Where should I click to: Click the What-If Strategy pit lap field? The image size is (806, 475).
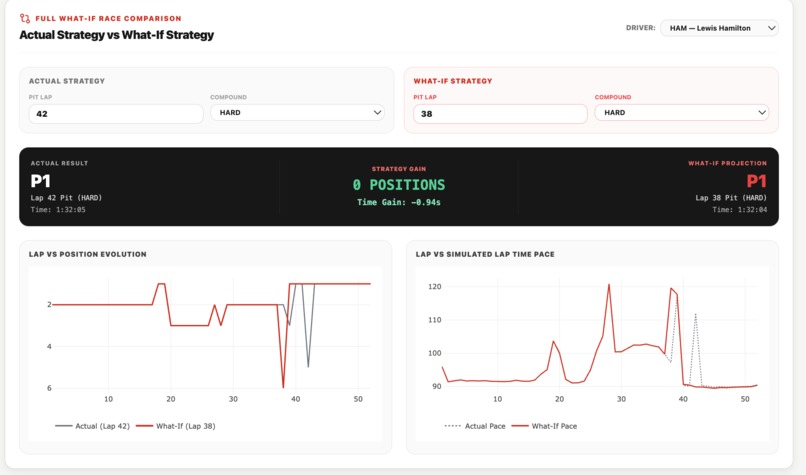point(500,114)
